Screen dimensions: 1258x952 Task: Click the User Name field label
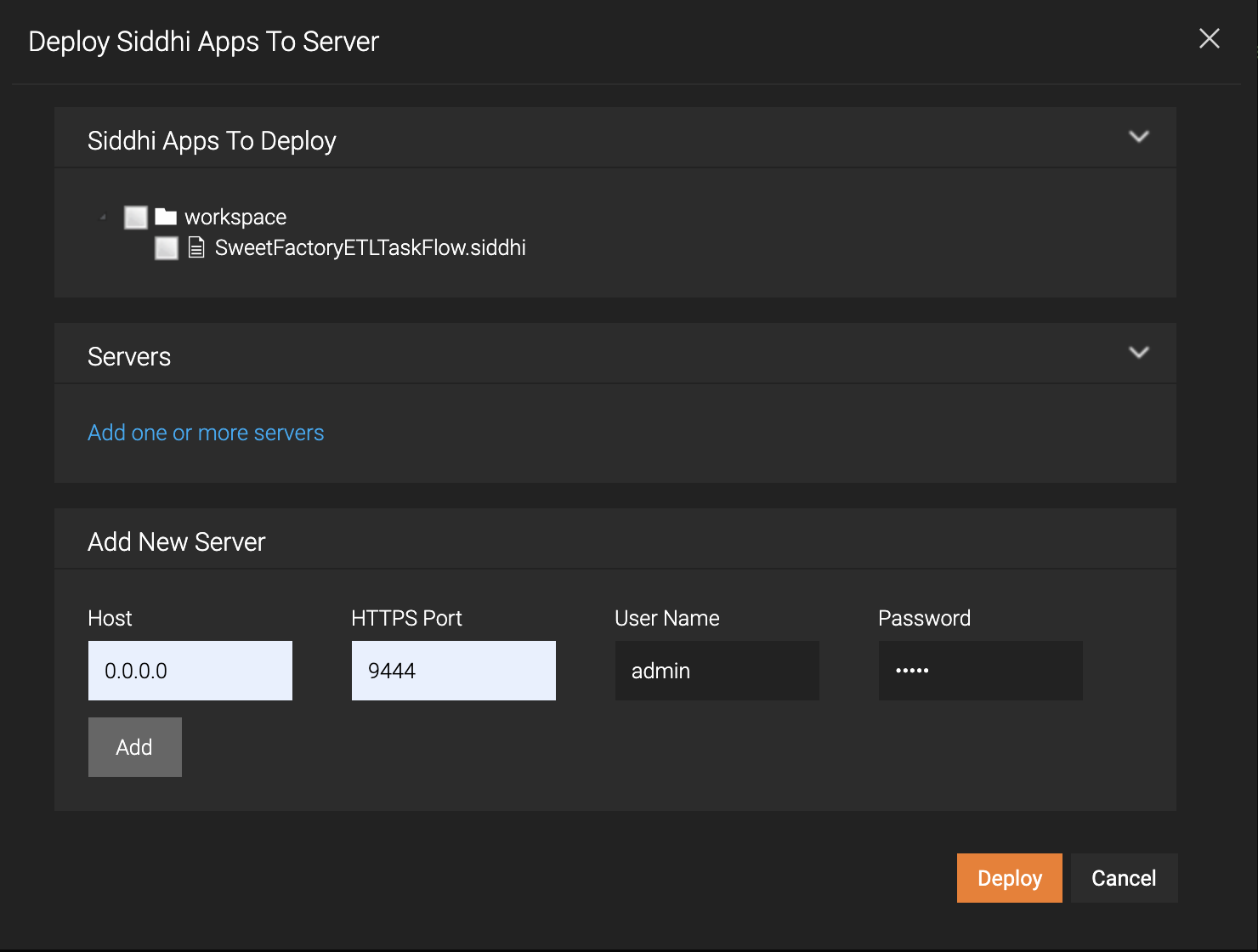tap(667, 618)
